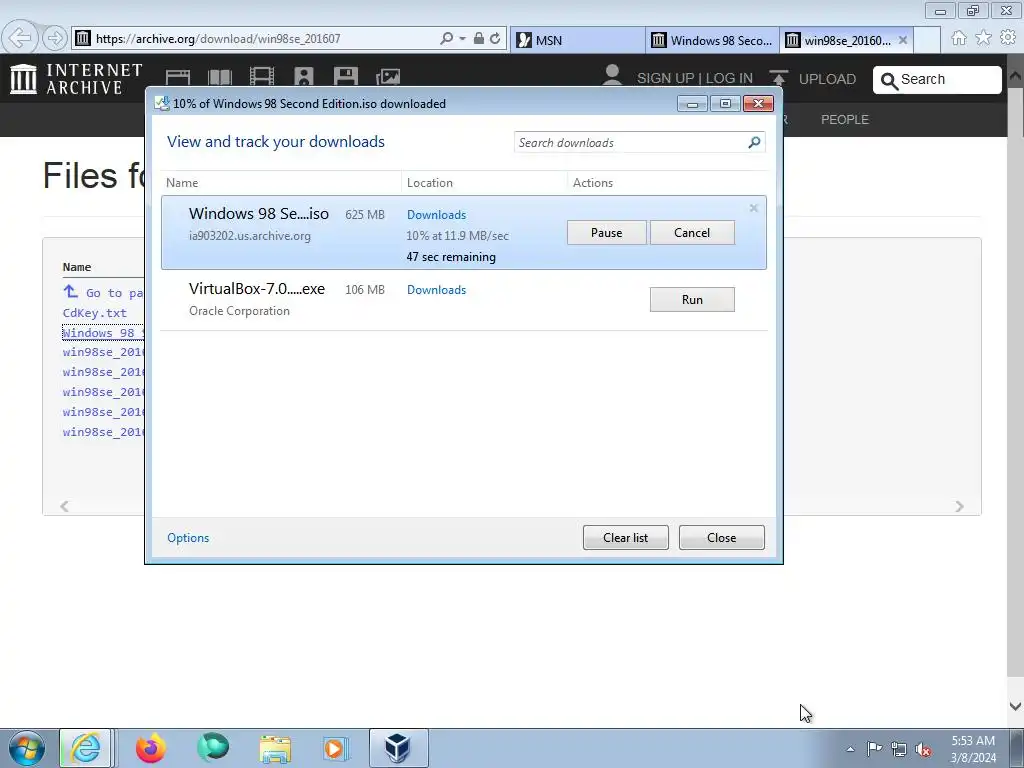Close the win98se_20160... tab
This screenshot has height=768, width=1024.
click(903, 40)
